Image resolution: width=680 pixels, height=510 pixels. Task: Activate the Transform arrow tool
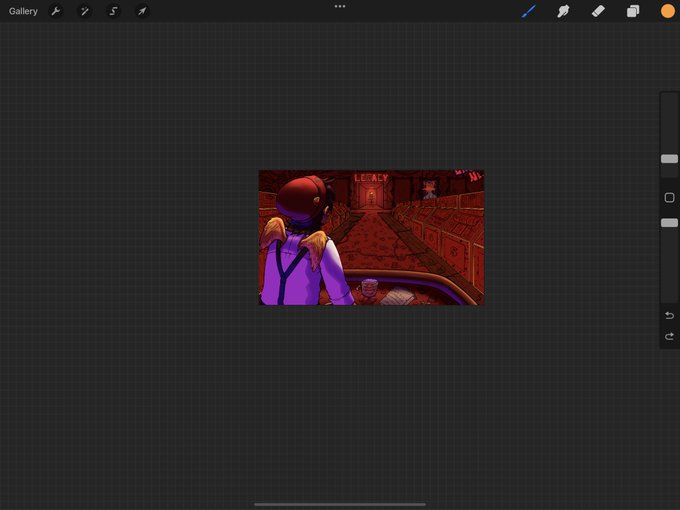[x=142, y=11]
